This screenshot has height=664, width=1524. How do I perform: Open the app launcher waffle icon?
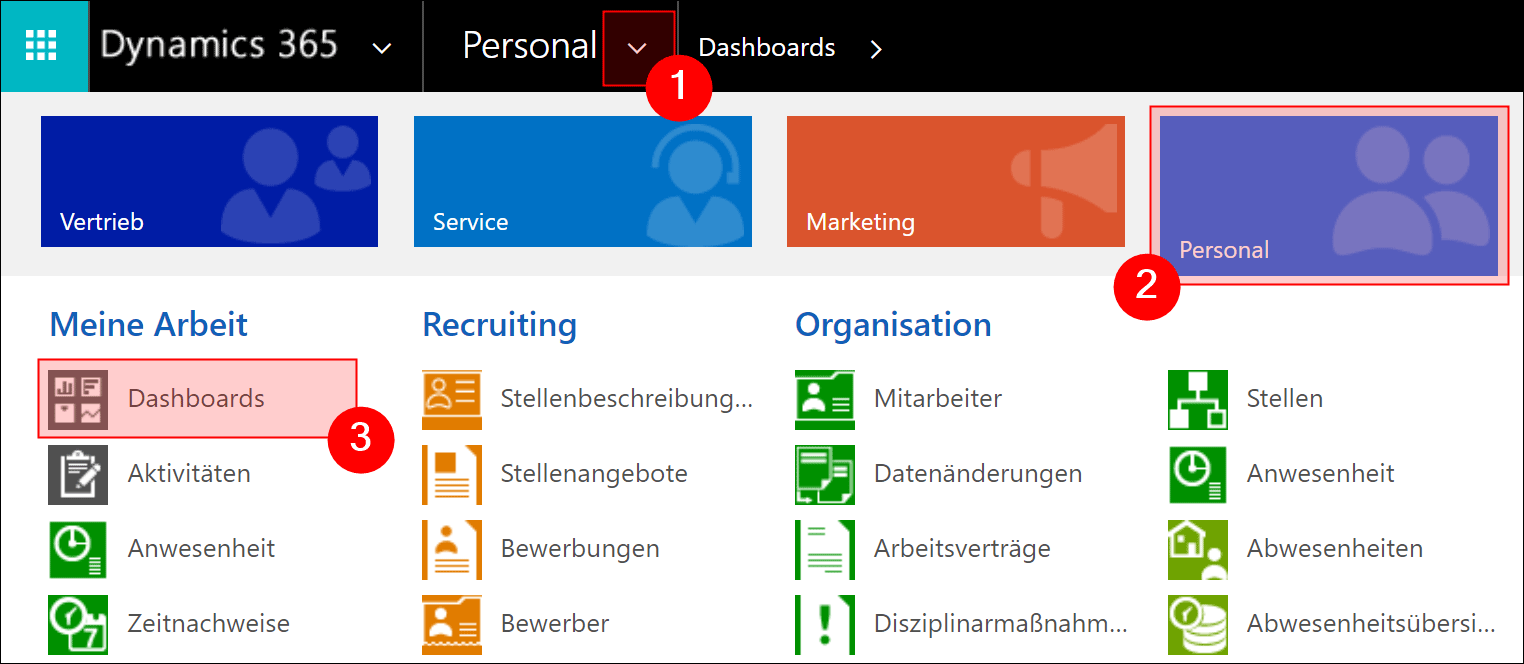(42, 46)
